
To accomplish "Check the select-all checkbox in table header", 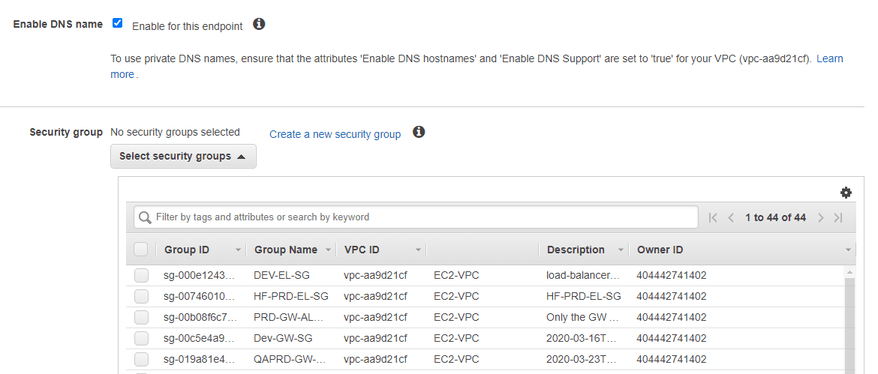I will point(141,249).
